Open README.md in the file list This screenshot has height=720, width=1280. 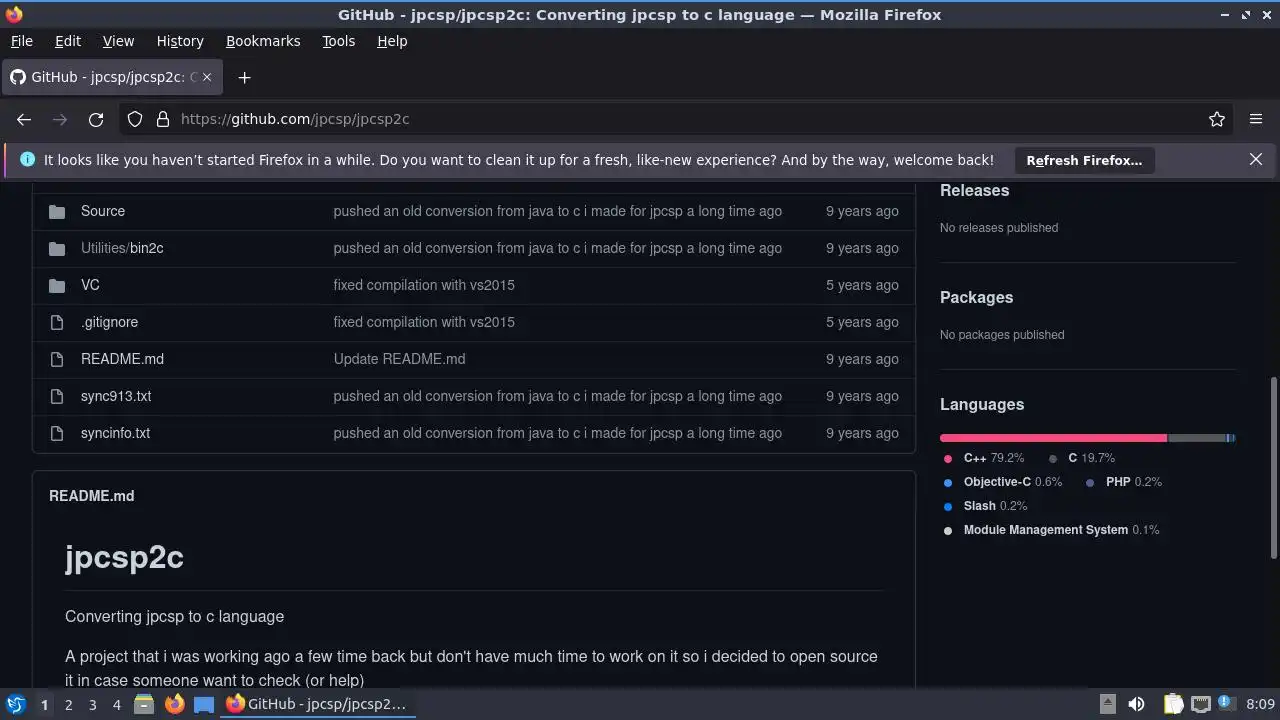pos(122,359)
